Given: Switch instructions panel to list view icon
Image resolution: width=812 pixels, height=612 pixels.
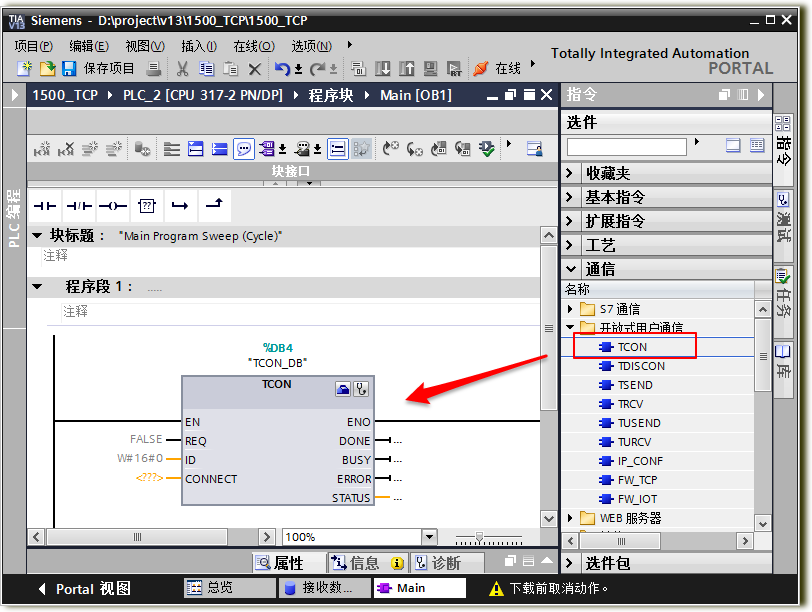Looking at the screenshot, I should (757, 145).
